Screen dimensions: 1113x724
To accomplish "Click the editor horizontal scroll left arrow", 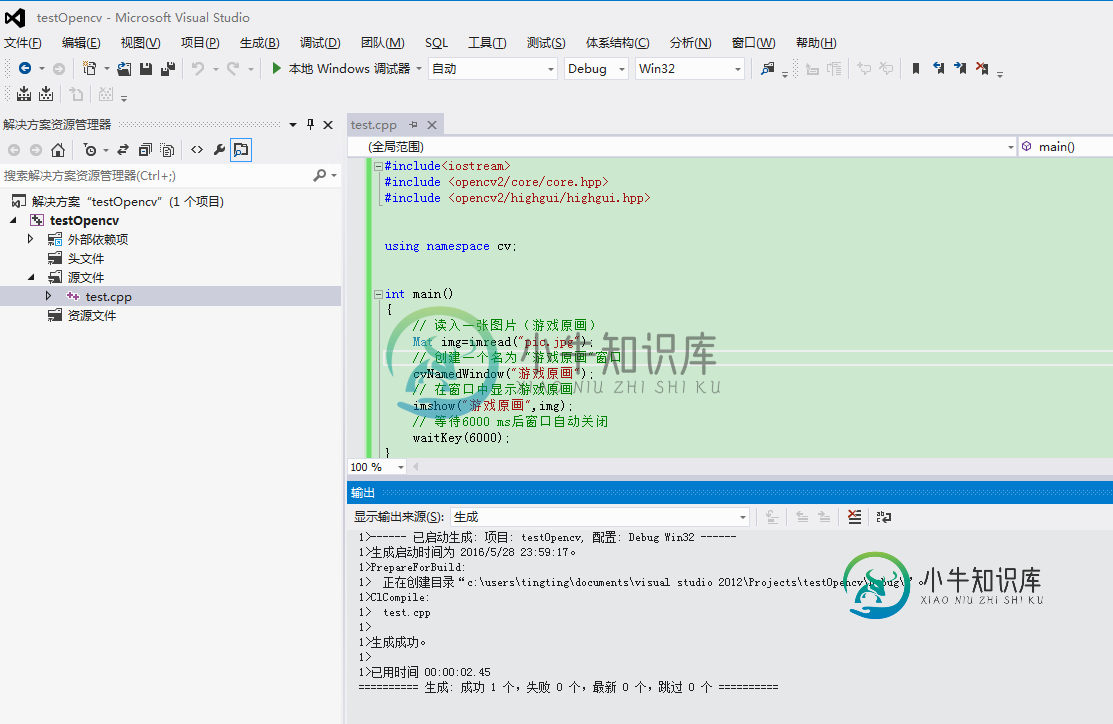I will [x=416, y=467].
